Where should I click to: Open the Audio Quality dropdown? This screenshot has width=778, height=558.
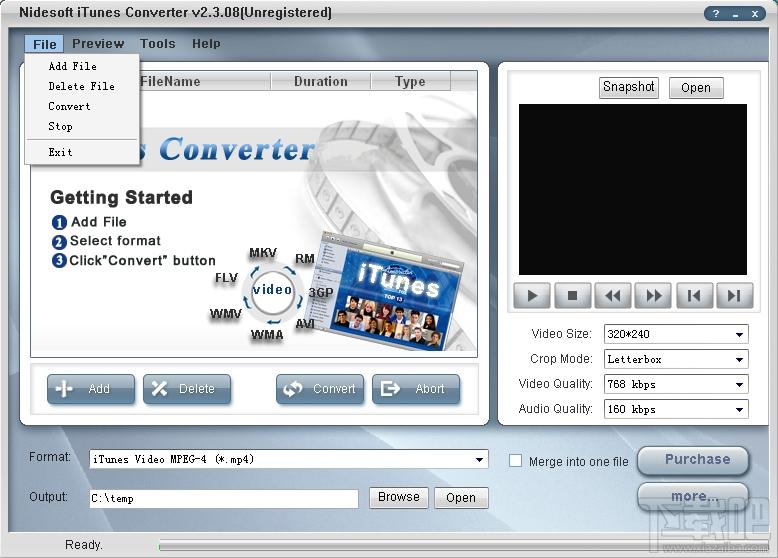[x=739, y=410]
